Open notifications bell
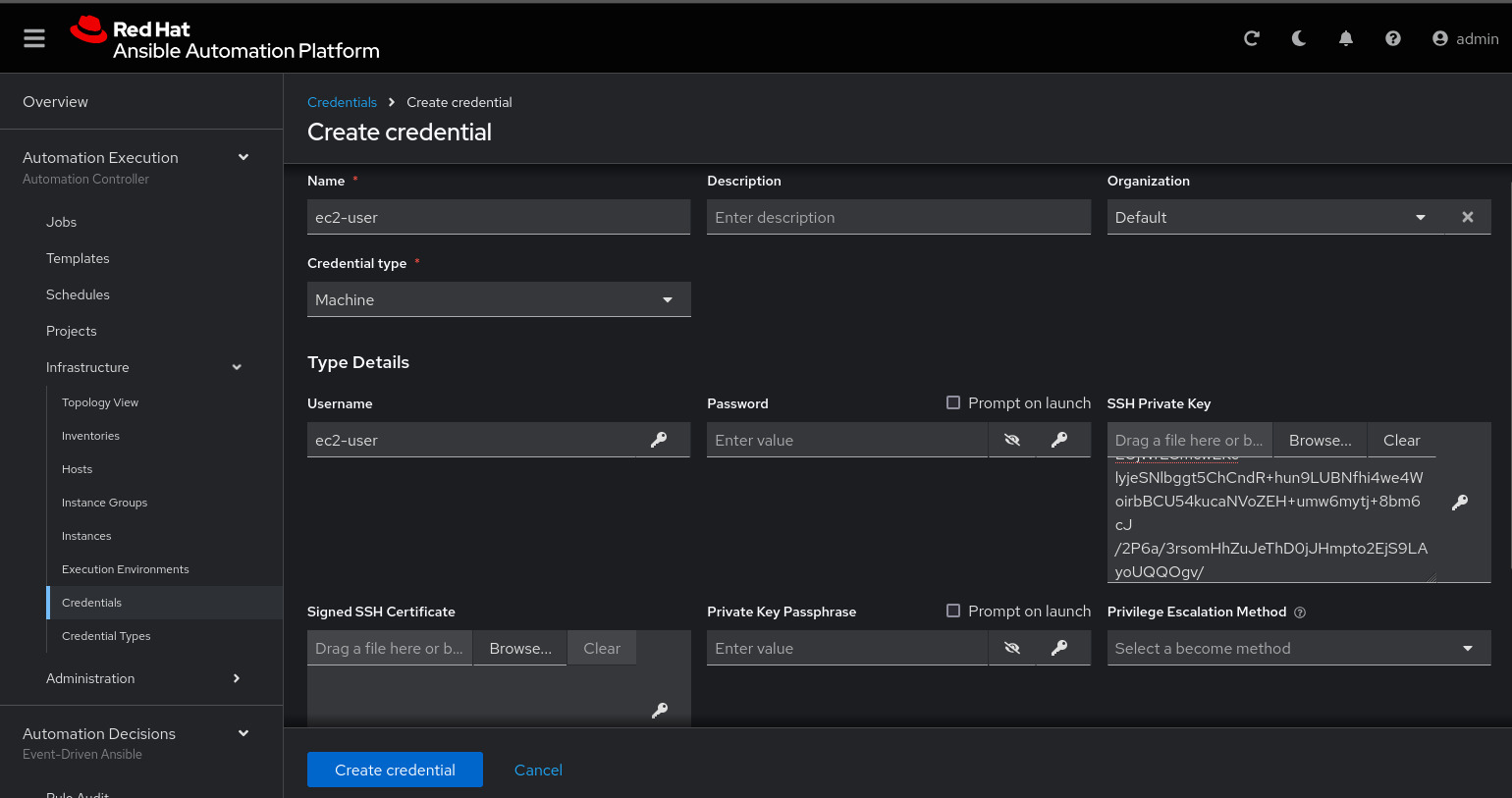Viewport: 1512px width, 798px height. click(x=1346, y=38)
